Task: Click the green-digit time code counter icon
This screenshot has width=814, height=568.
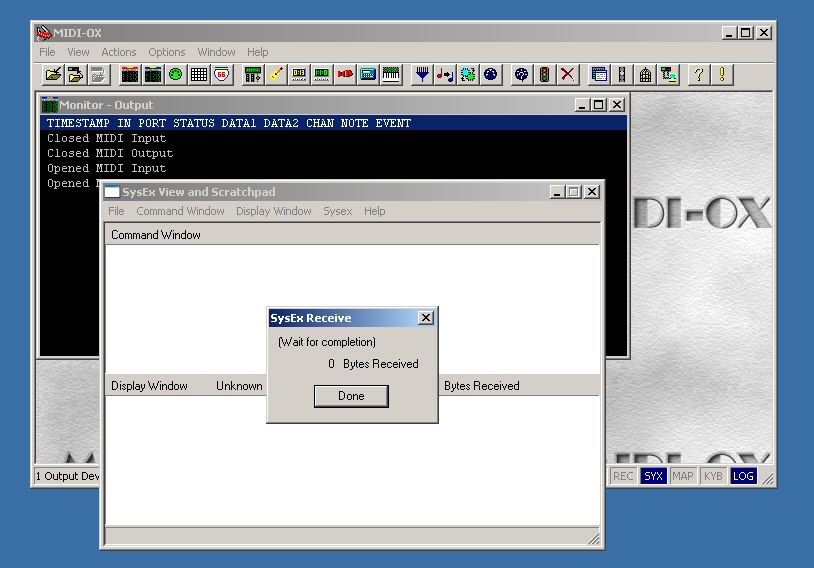Action: [321, 75]
